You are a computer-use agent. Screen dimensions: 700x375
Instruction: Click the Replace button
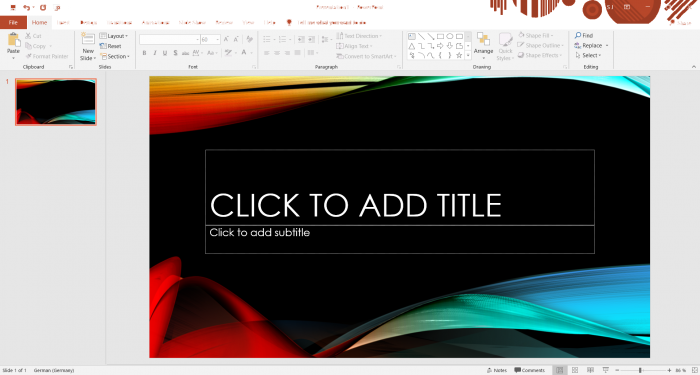pyautogui.click(x=592, y=46)
